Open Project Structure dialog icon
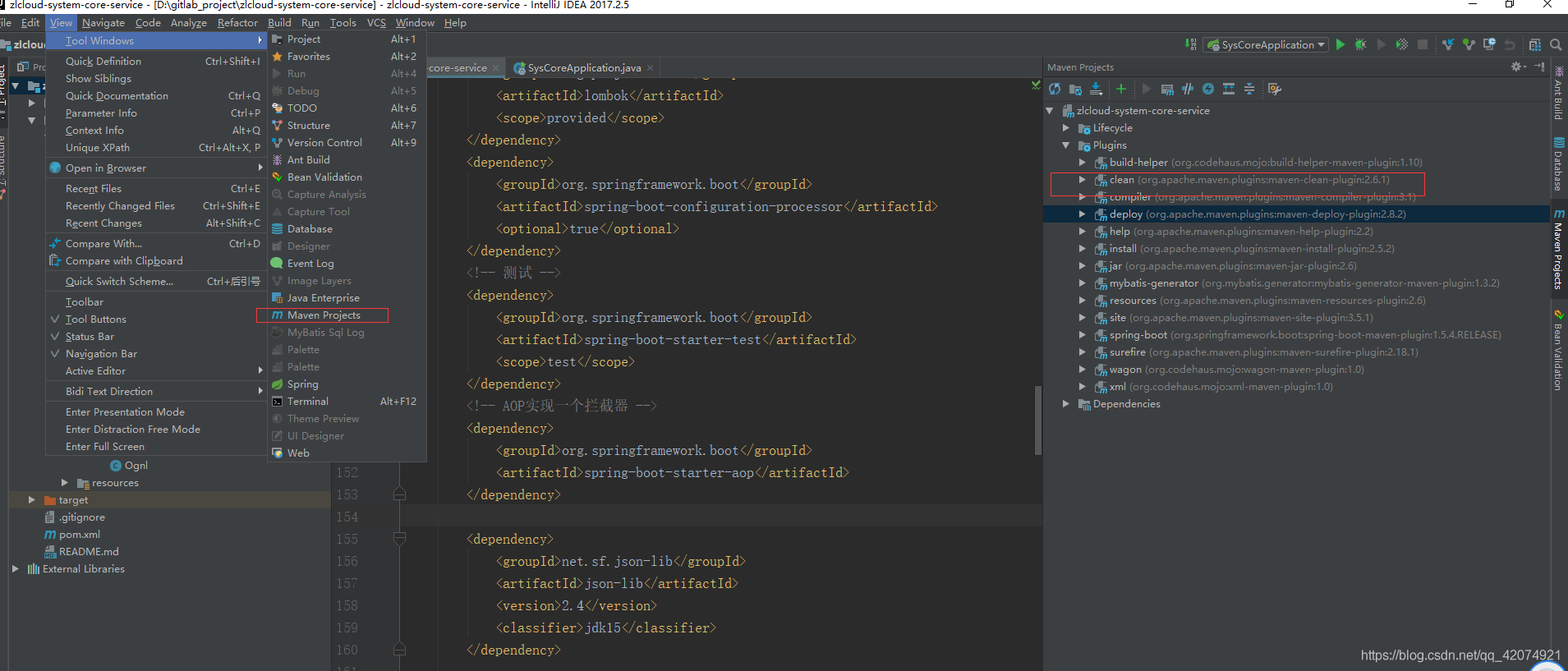 coord(1535,44)
